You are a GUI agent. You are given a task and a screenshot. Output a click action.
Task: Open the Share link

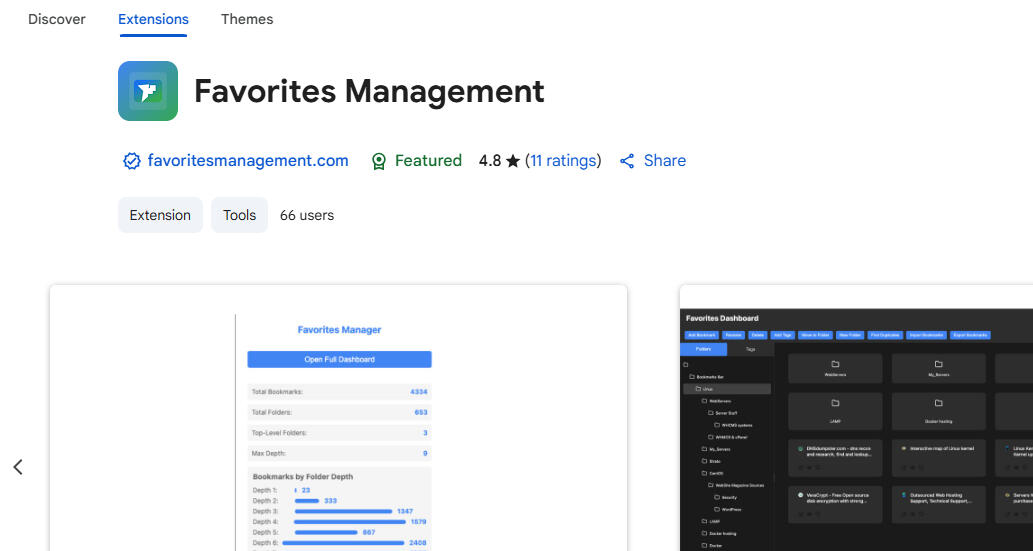pyautogui.click(x=665, y=160)
